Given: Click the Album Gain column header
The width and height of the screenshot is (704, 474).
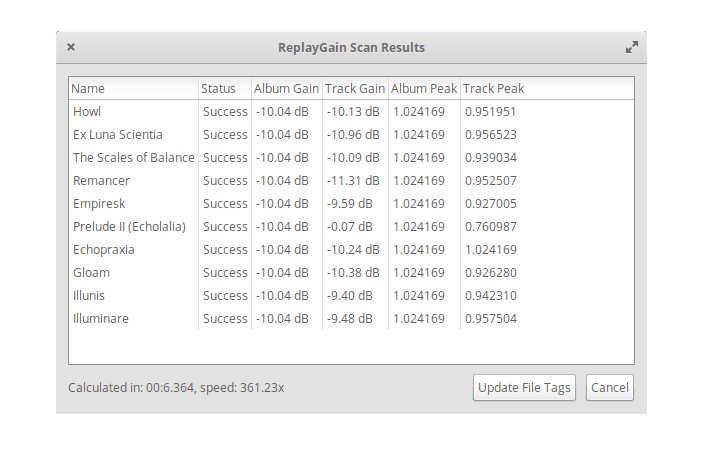Looking at the screenshot, I should coord(286,89).
